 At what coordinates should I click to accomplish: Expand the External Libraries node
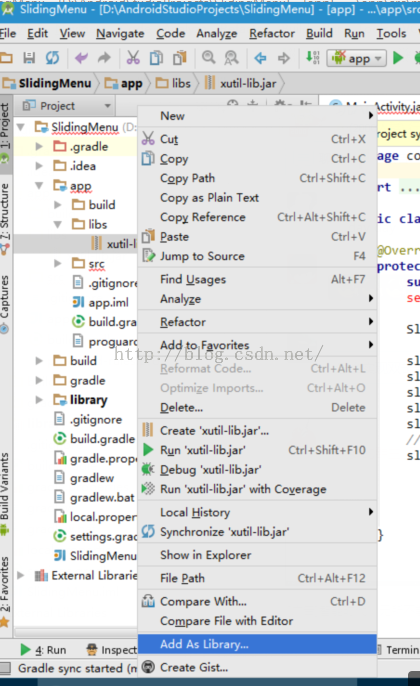[x=21, y=575]
